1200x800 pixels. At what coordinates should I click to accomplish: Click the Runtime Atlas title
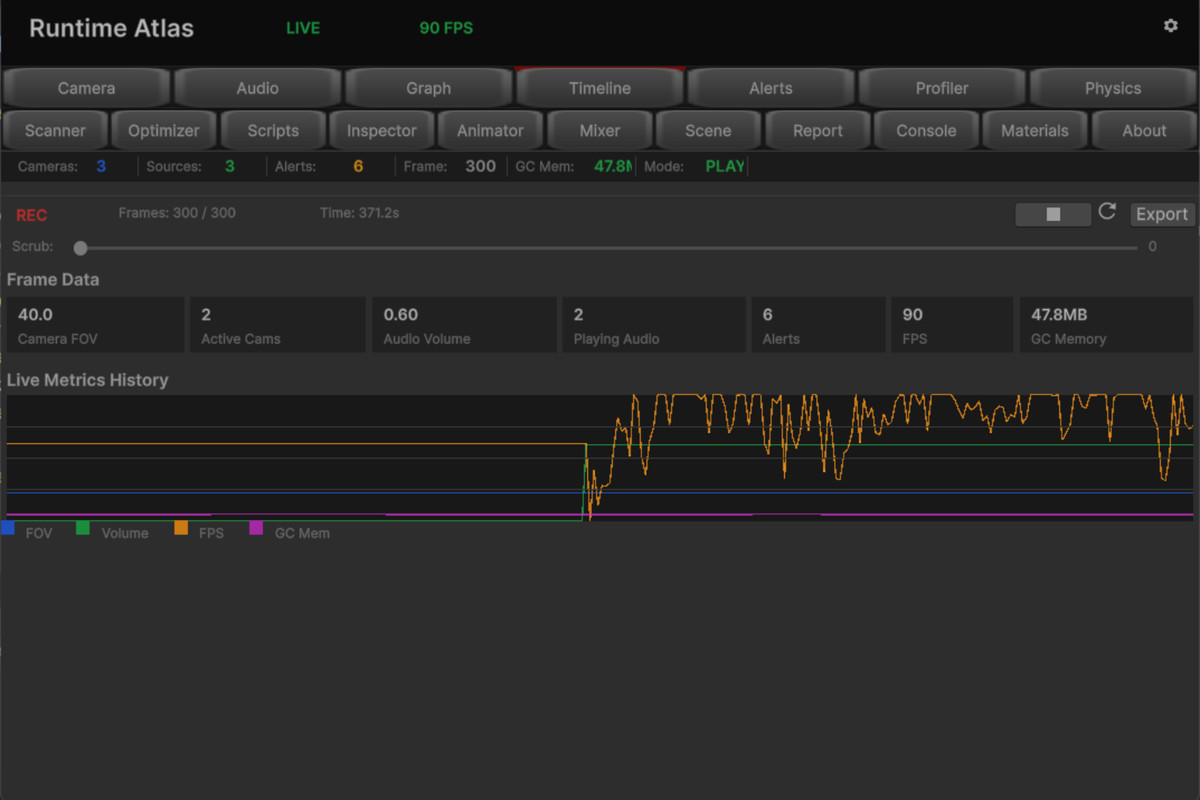[x=111, y=28]
